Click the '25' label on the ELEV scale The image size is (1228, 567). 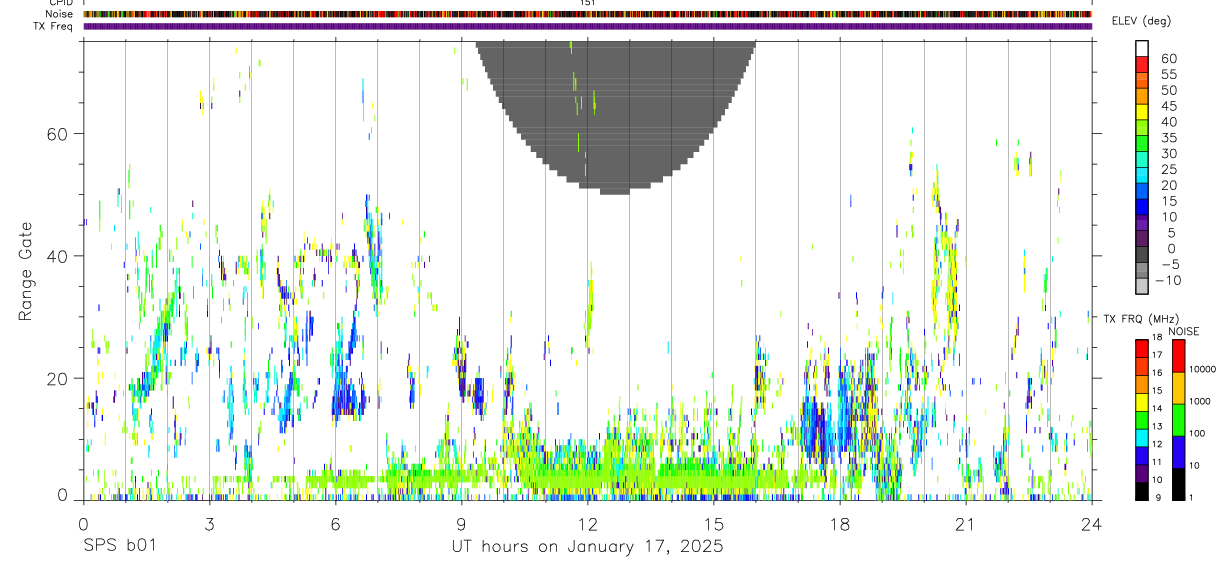tap(1168, 169)
